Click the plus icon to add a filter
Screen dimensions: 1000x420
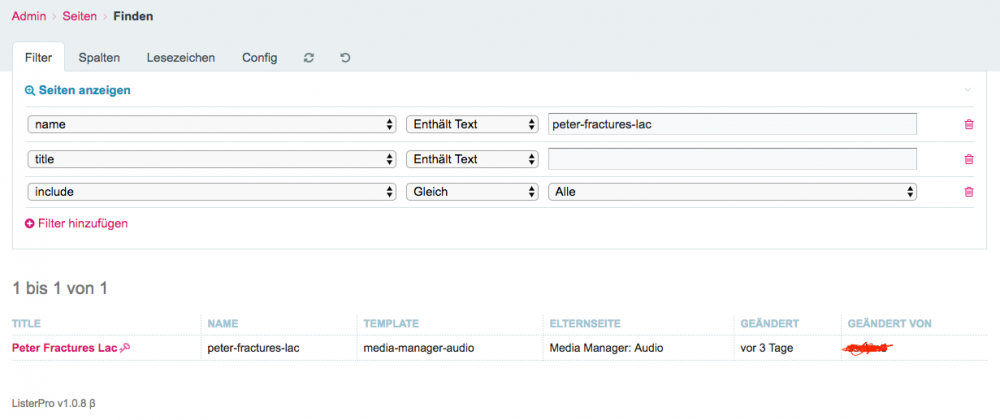click(x=30, y=224)
